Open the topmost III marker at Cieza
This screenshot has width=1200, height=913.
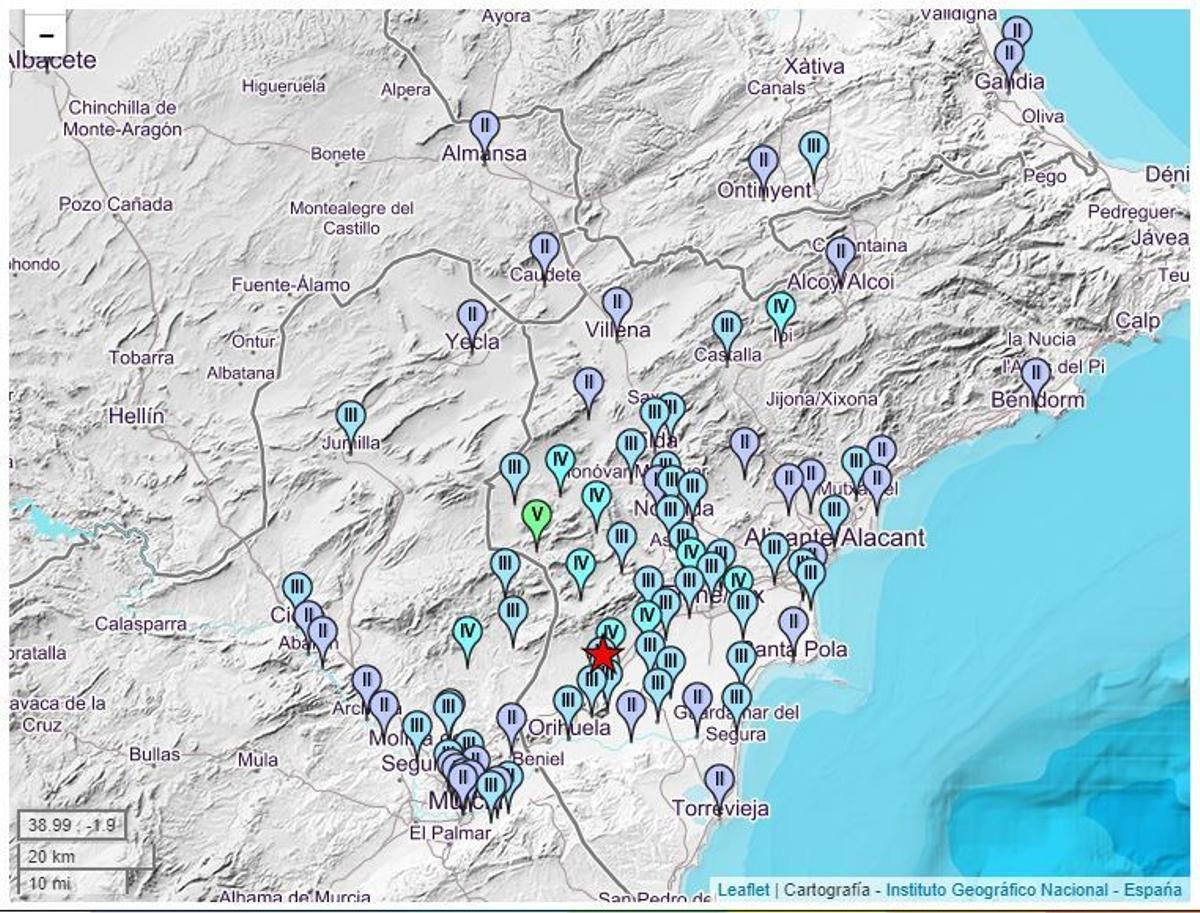tap(297, 596)
